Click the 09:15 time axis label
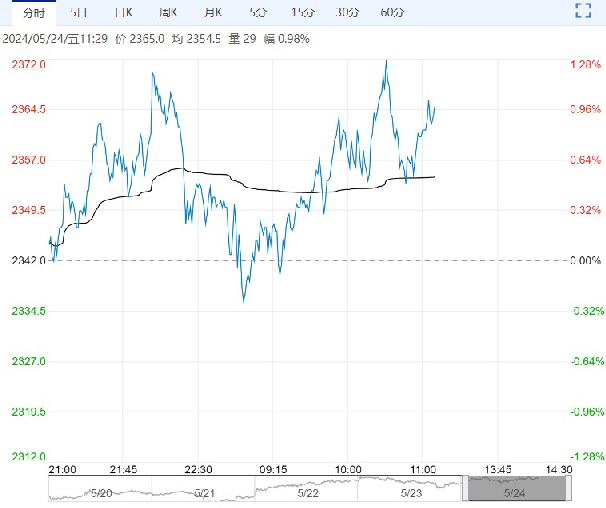 (x=273, y=470)
